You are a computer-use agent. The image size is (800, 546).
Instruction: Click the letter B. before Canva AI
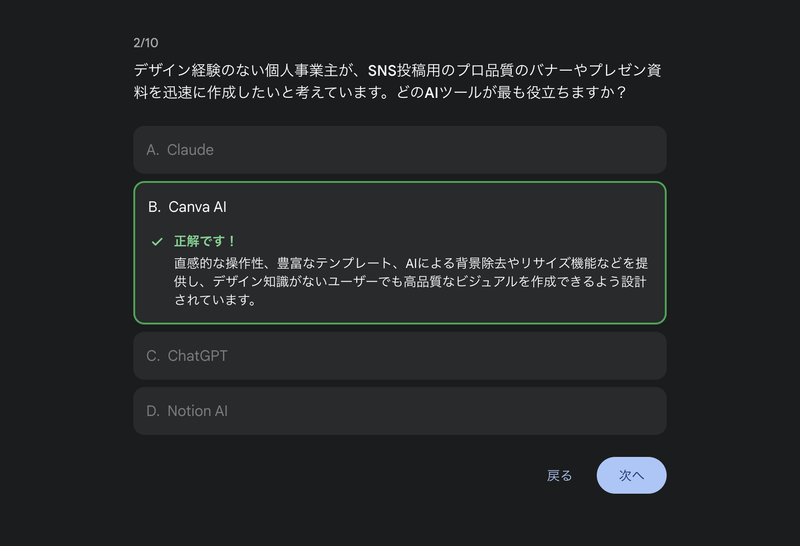pyautogui.click(x=154, y=207)
